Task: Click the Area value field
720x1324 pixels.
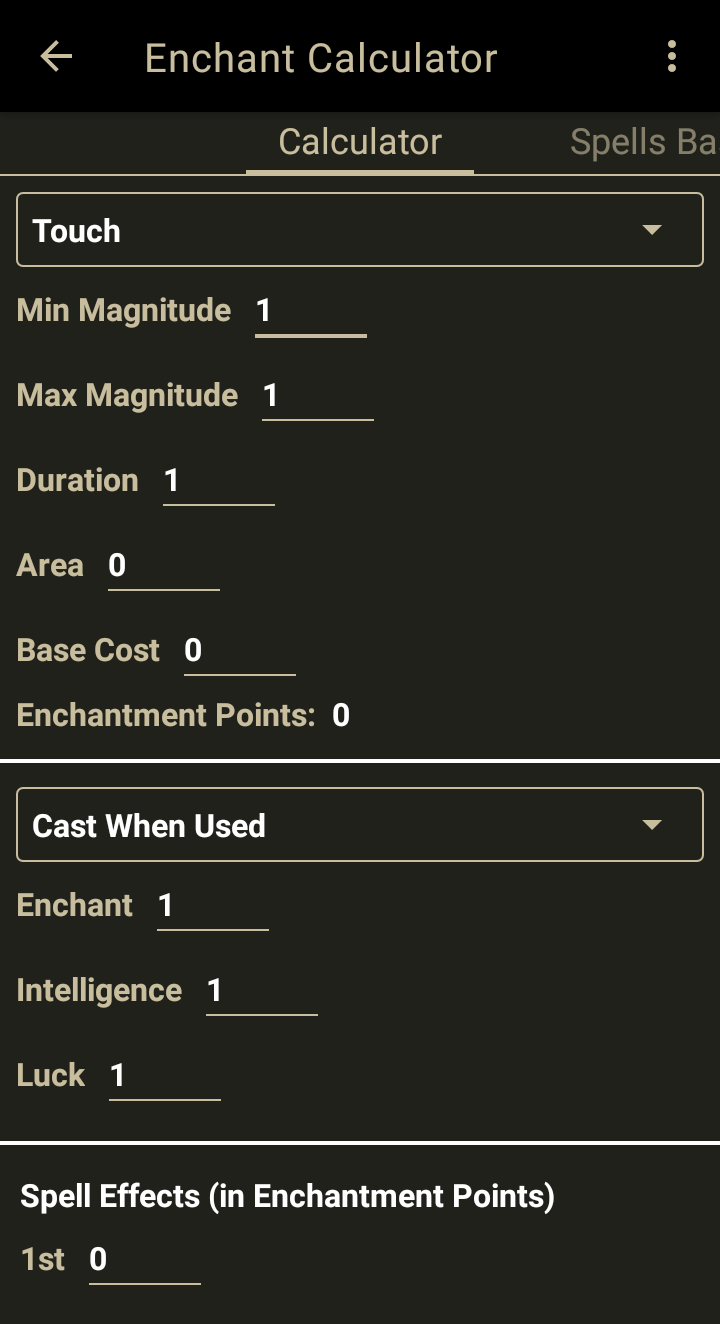Action: (163, 566)
